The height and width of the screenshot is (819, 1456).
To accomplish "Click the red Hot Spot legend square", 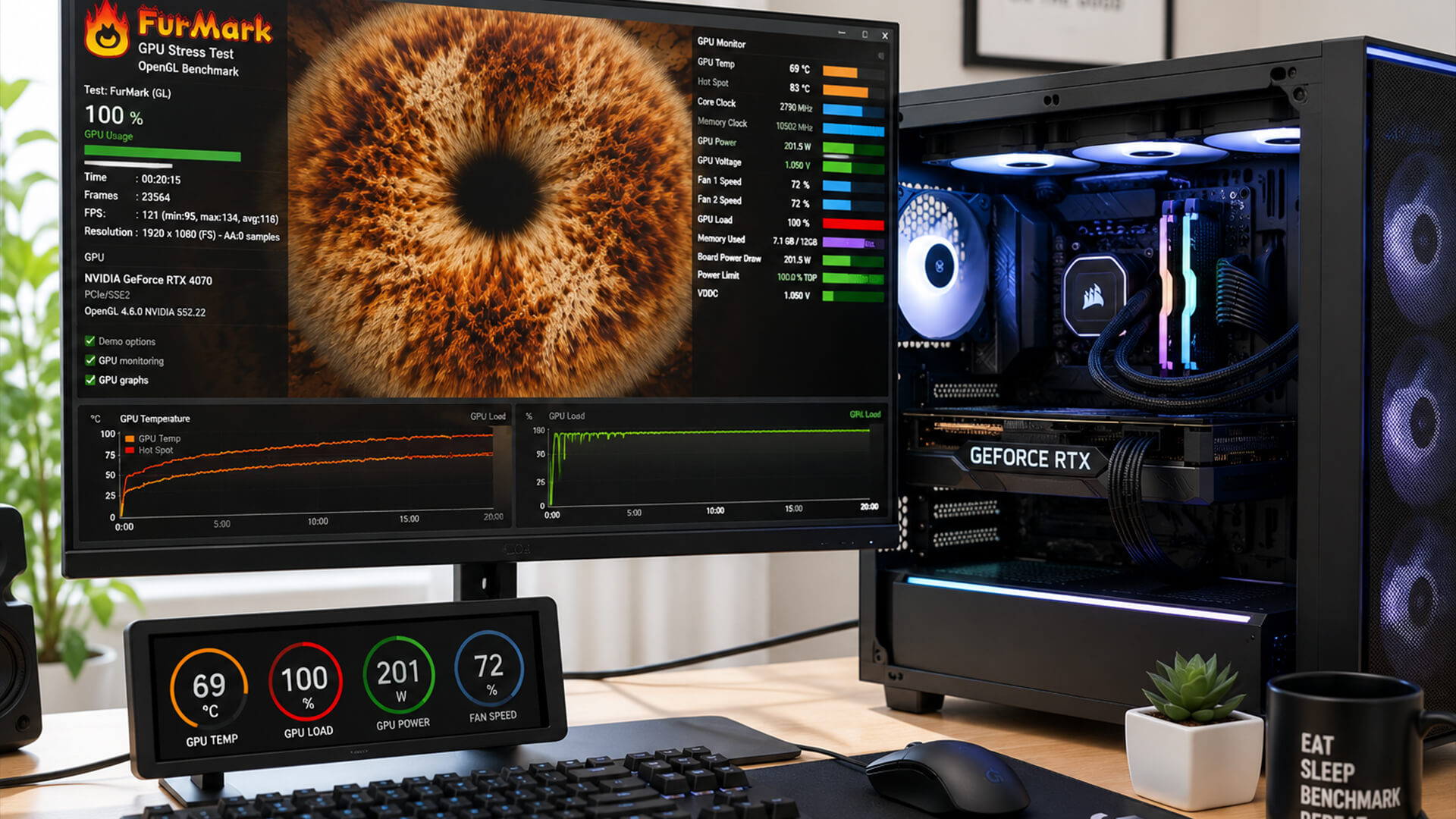I will pos(130,450).
